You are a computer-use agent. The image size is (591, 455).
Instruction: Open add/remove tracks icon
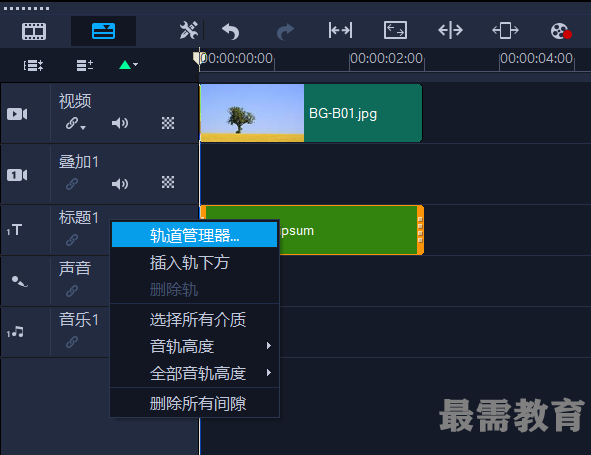point(85,65)
